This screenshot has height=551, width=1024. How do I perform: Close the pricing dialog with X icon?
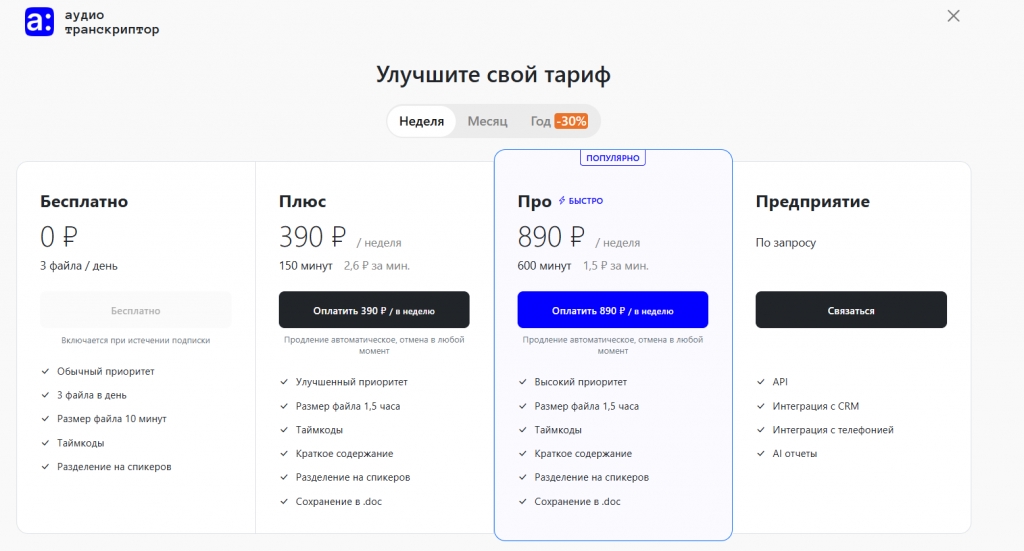pos(953,16)
